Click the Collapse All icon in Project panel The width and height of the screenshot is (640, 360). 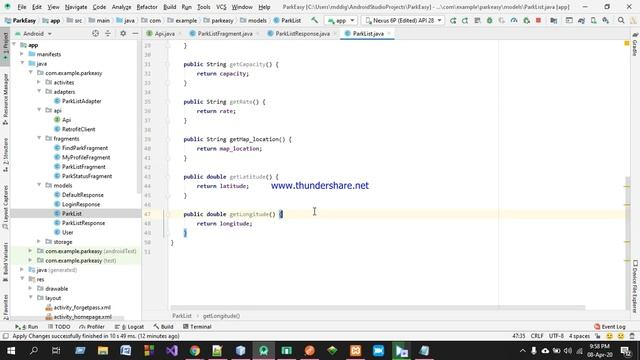108,33
